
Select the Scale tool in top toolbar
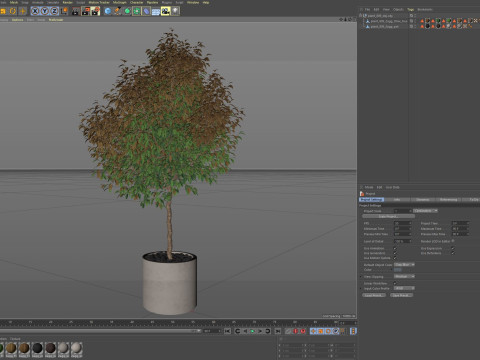pos(3,11)
